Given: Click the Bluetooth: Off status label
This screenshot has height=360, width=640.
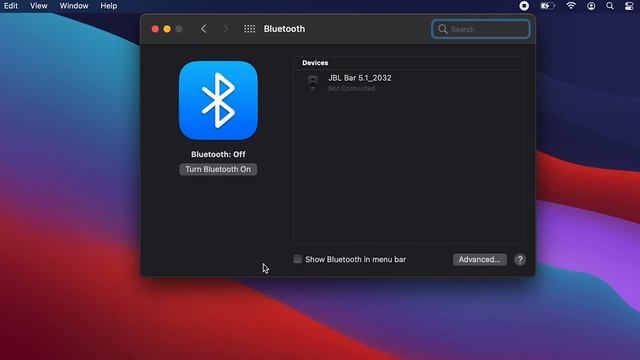Looking at the screenshot, I should point(218,154).
